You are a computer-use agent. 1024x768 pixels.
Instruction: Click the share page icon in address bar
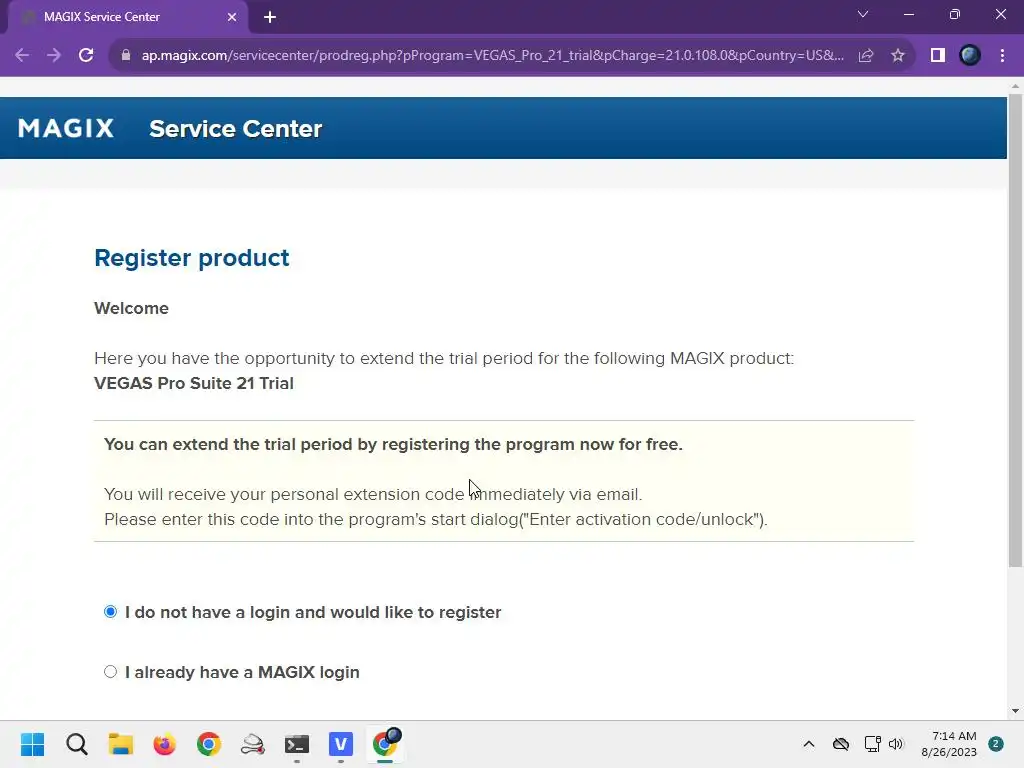(866, 56)
